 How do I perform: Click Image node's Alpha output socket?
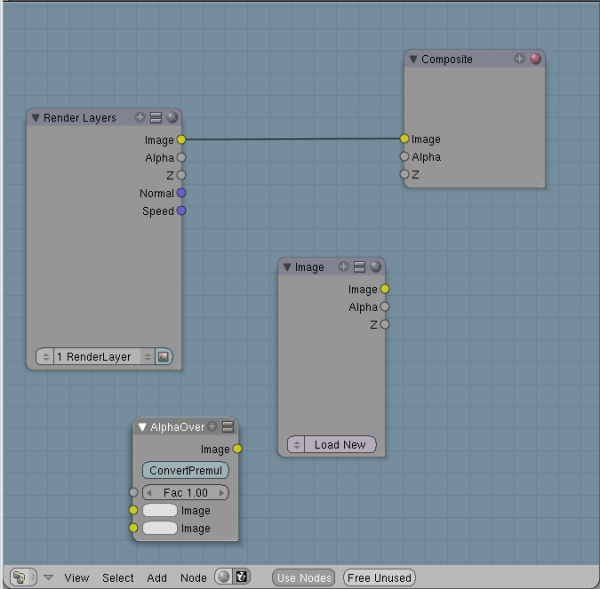(385, 307)
